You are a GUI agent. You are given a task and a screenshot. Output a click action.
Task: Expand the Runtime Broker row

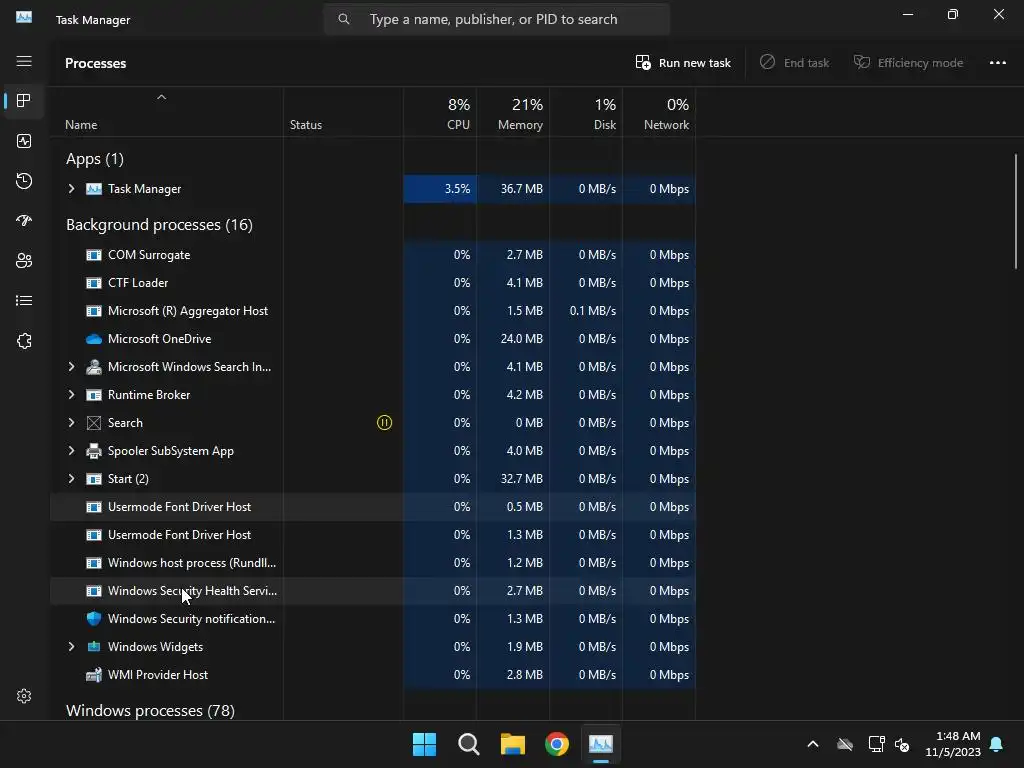click(x=71, y=394)
